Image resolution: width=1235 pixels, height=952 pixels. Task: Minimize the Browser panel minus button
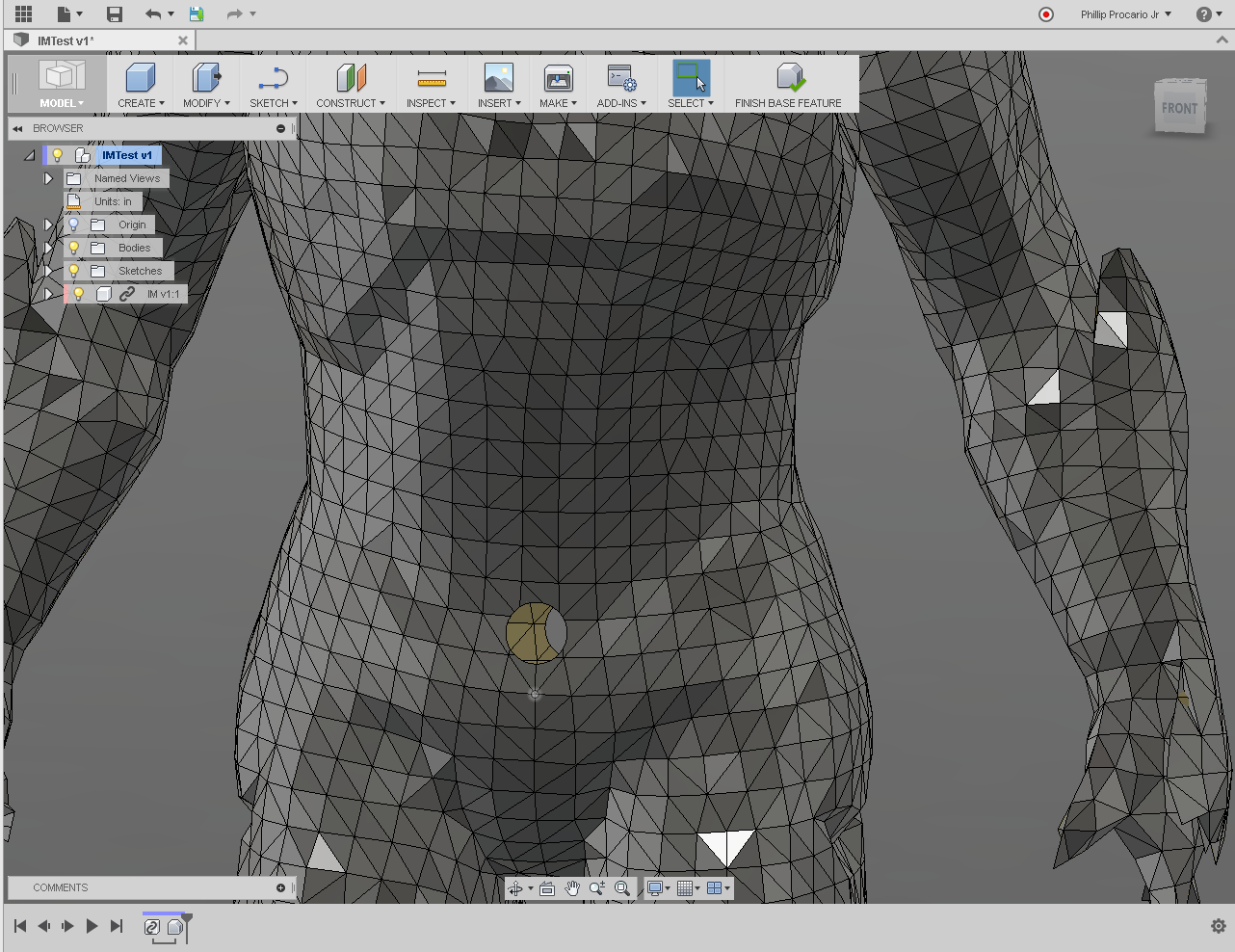pyautogui.click(x=280, y=128)
